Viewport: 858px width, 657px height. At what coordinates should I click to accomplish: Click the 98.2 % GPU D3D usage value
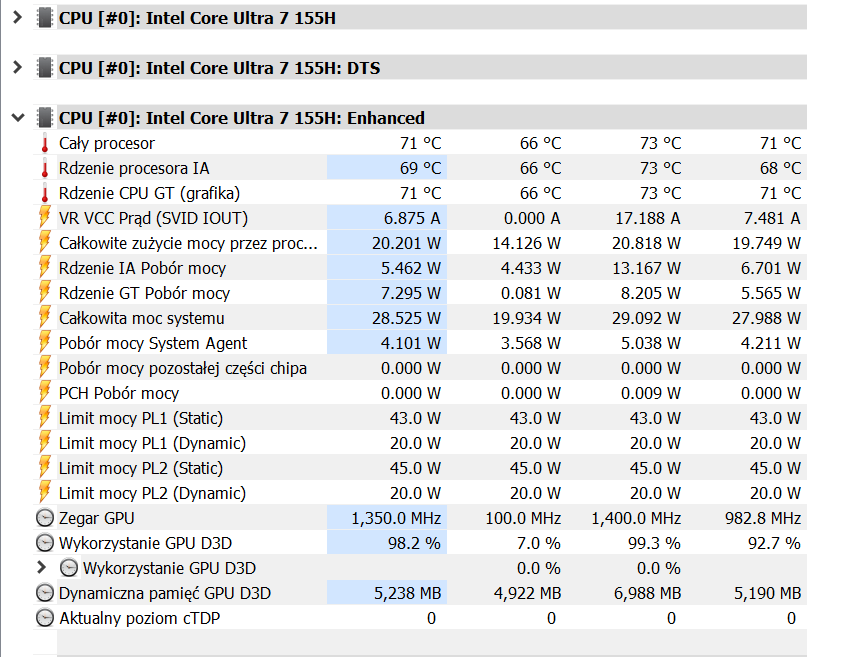coord(410,543)
